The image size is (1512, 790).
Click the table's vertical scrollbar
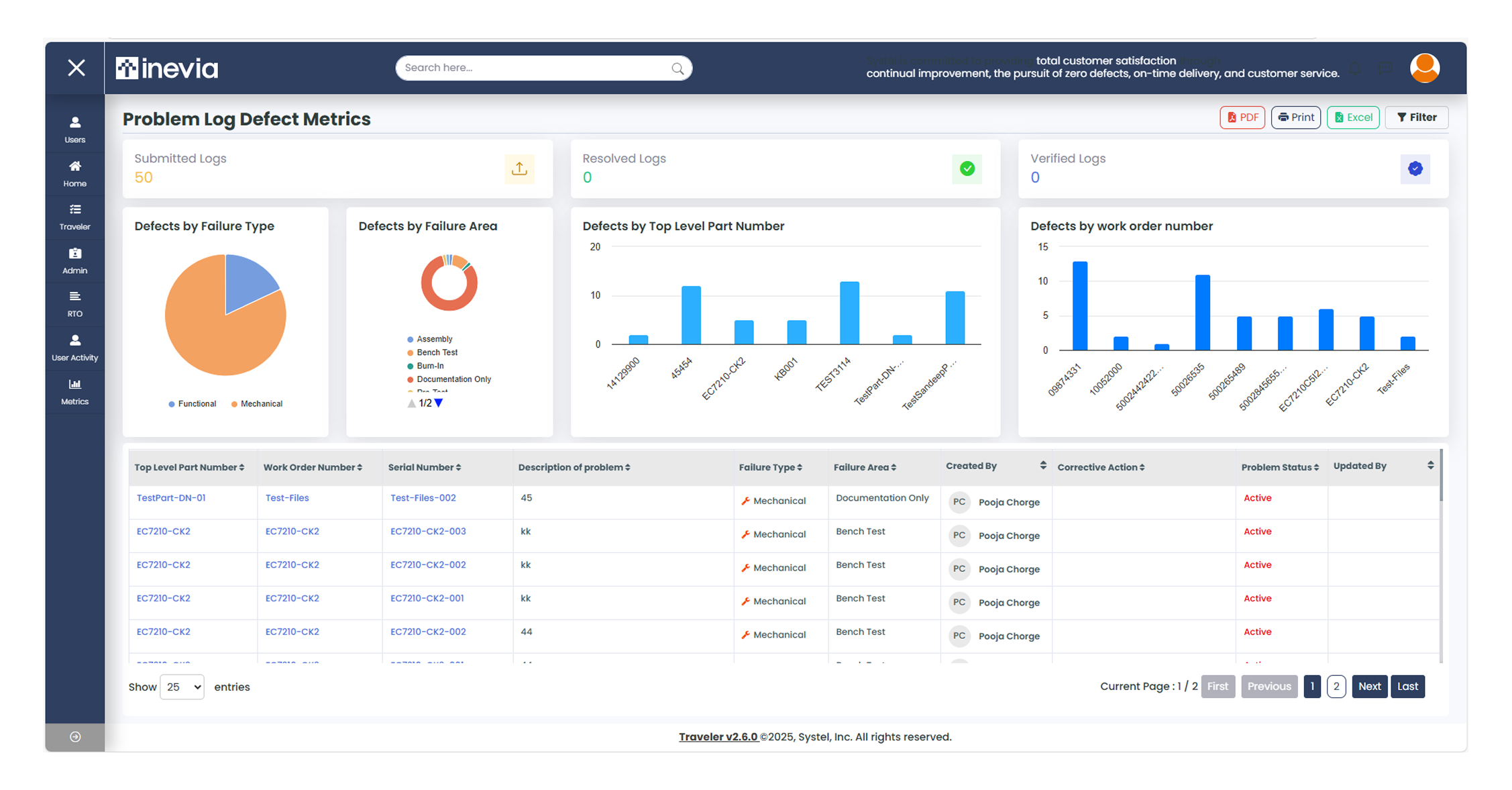(x=1441, y=477)
